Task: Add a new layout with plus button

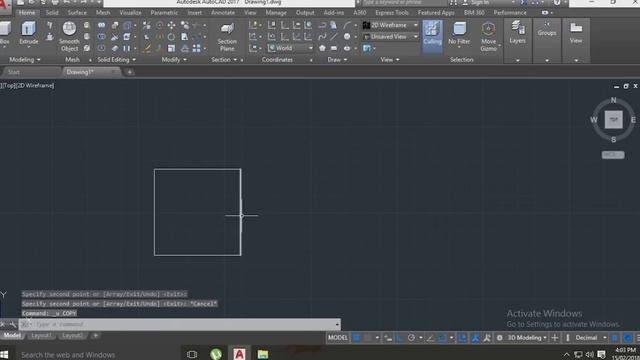Action: click(96, 336)
